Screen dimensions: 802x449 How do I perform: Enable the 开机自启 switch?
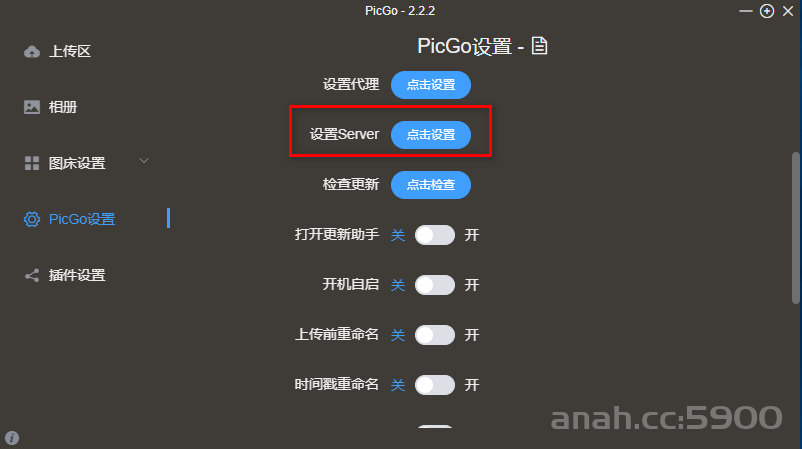tap(435, 285)
